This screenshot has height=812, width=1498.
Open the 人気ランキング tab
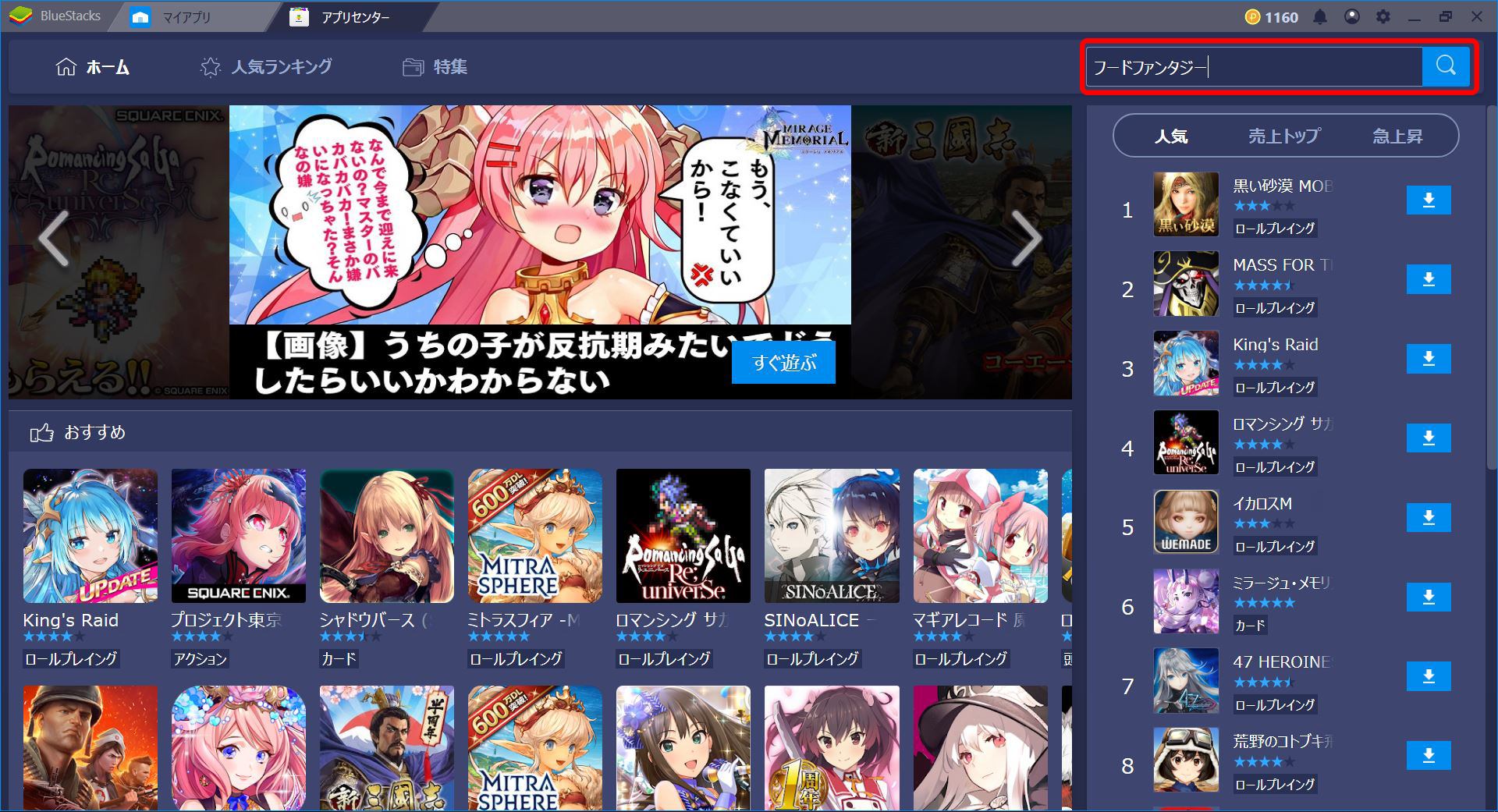266,67
